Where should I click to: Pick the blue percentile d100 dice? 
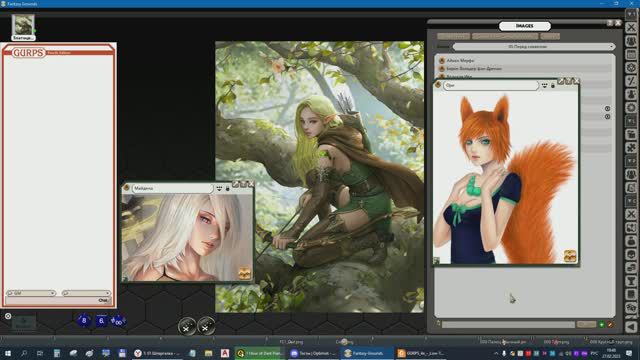tap(118, 321)
